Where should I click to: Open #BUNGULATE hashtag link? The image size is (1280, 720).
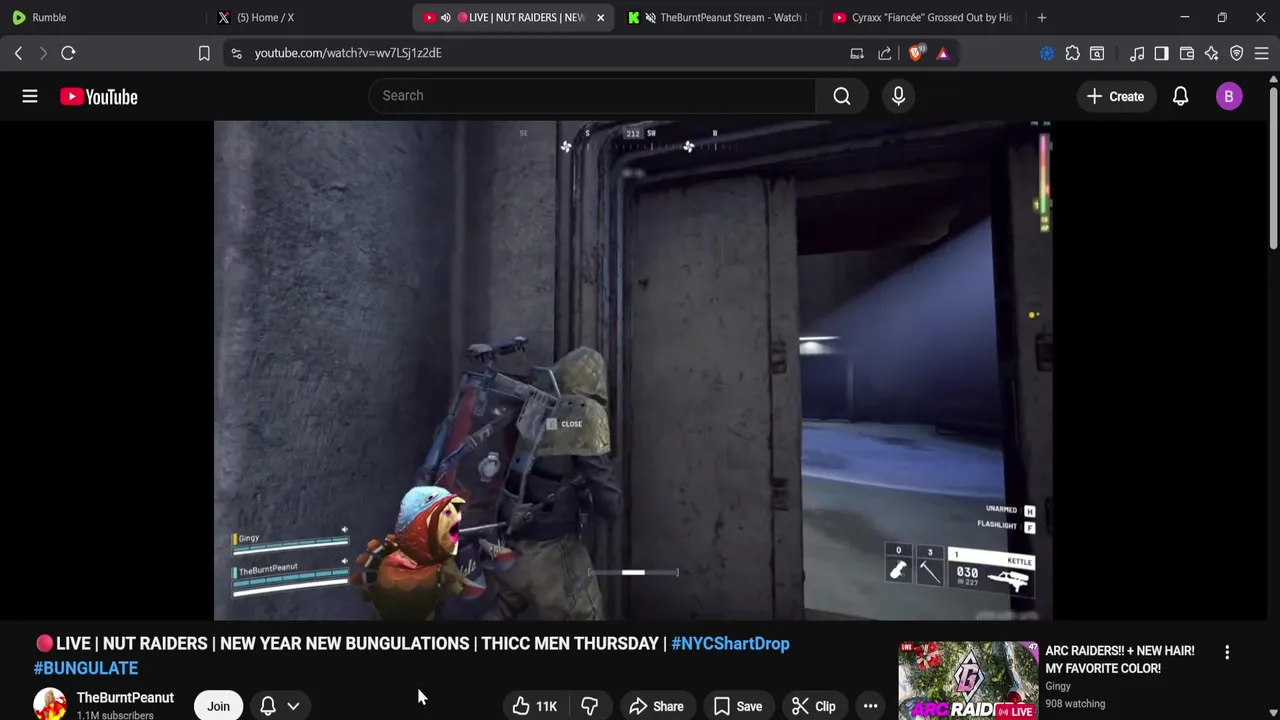click(86, 668)
